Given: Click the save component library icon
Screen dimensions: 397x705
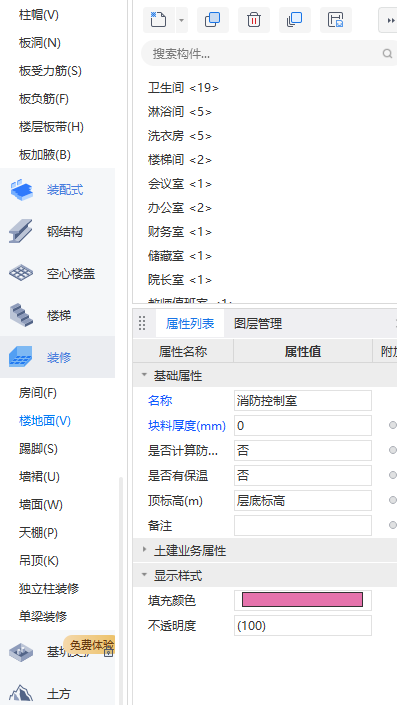Looking at the screenshot, I should 336,20.
